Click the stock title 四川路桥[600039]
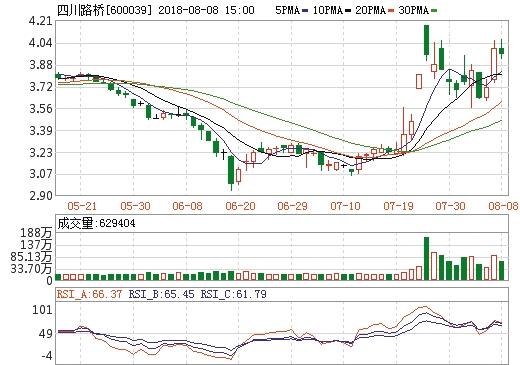The image size is (520, 365). (104, 10)
